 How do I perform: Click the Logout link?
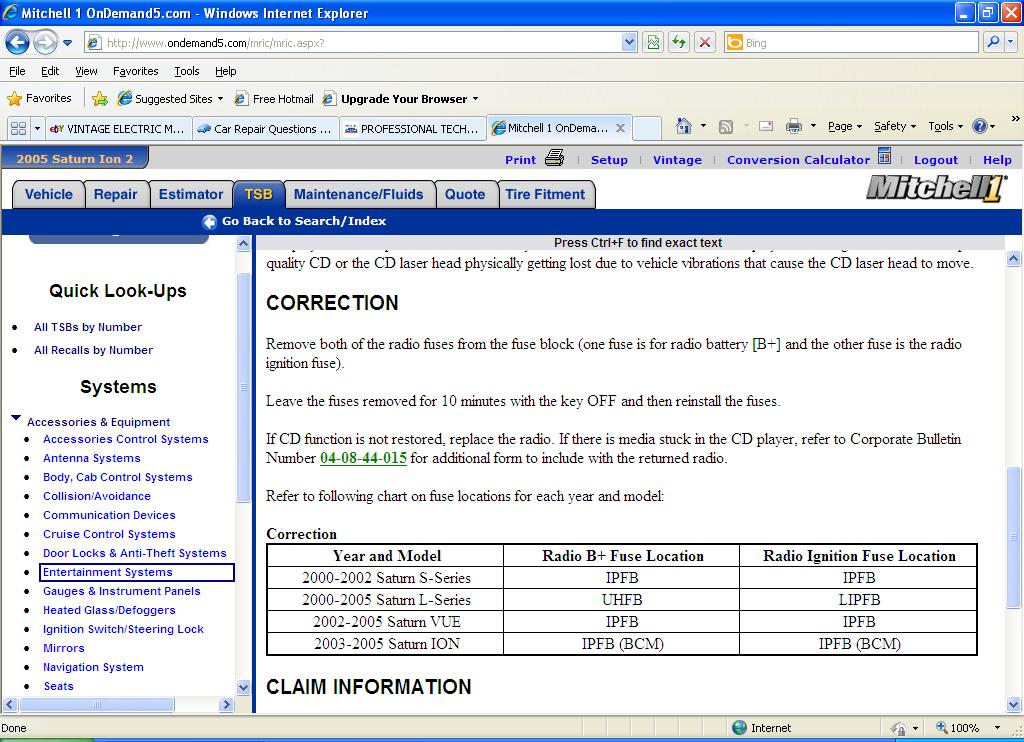pos(935,160)
